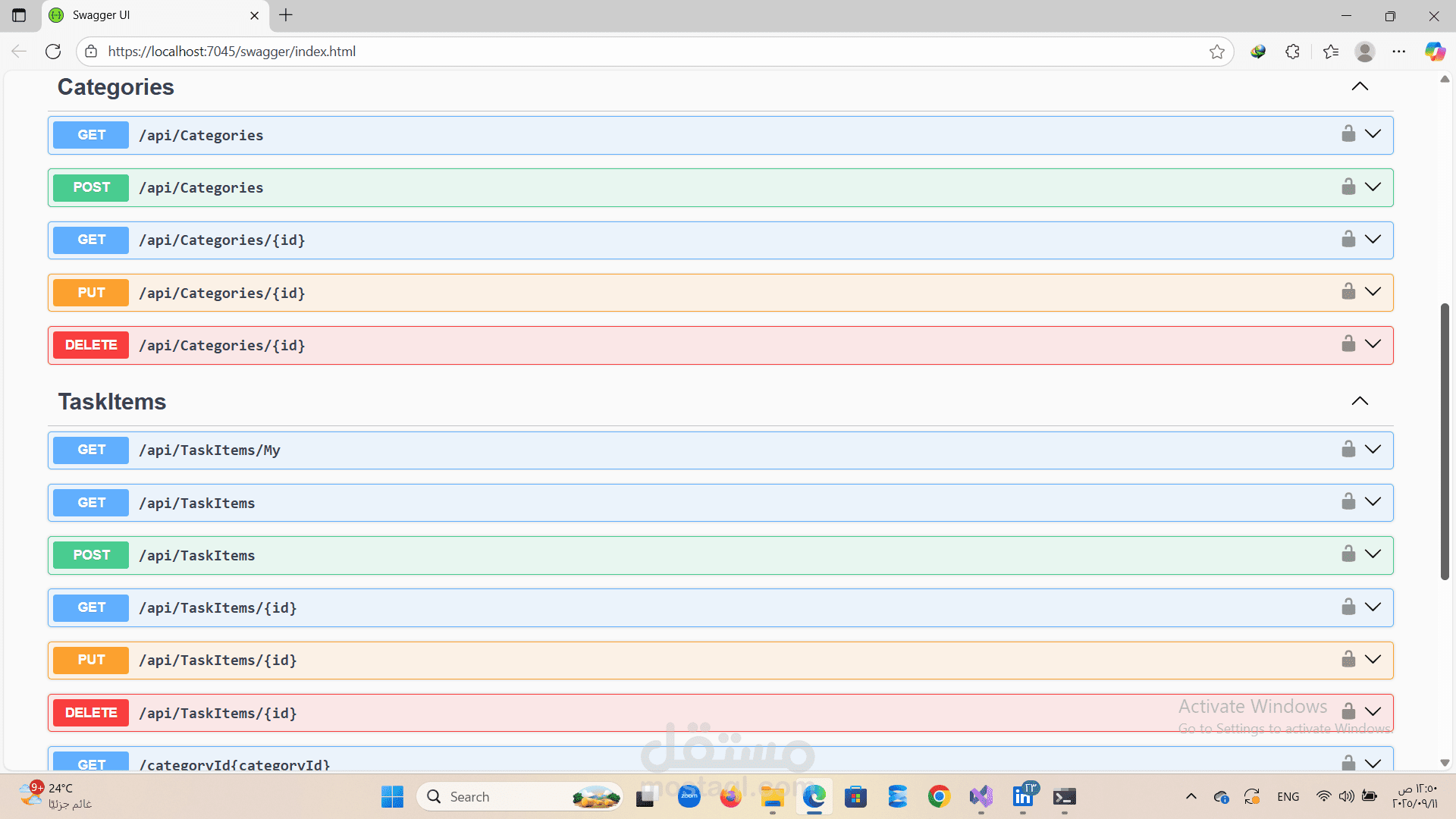Open a new browser tab

click(x=286, y=15)
